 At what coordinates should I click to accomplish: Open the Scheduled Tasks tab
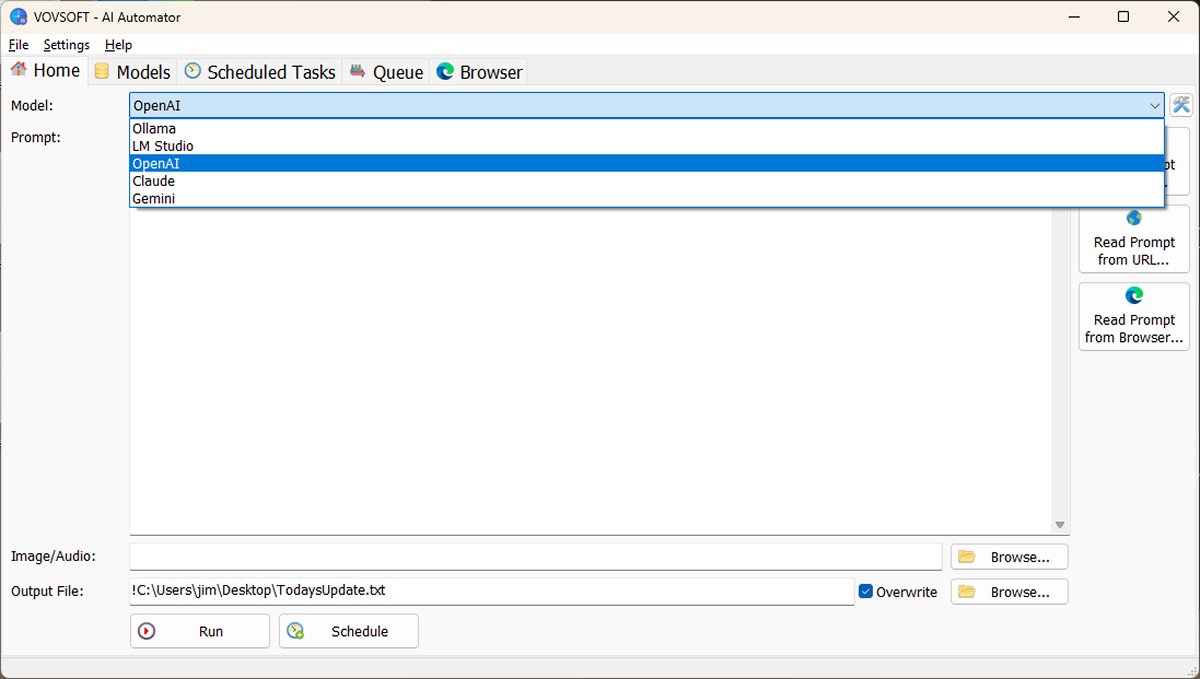260,72
